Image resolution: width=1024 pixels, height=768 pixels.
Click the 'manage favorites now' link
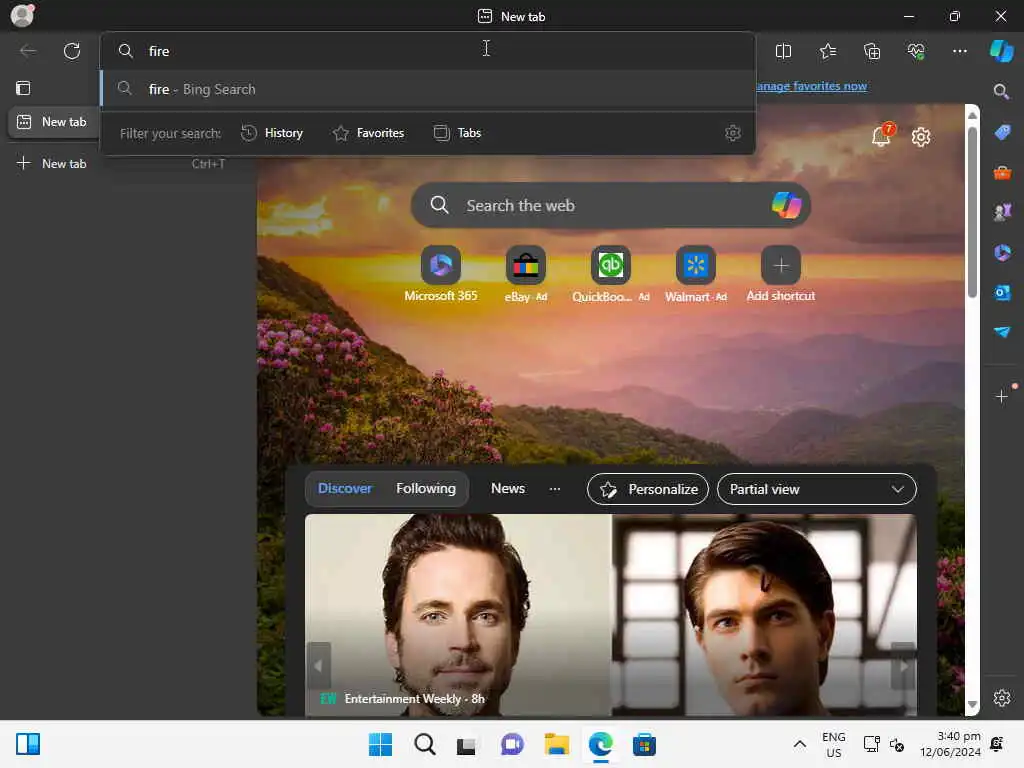(811, 86)
